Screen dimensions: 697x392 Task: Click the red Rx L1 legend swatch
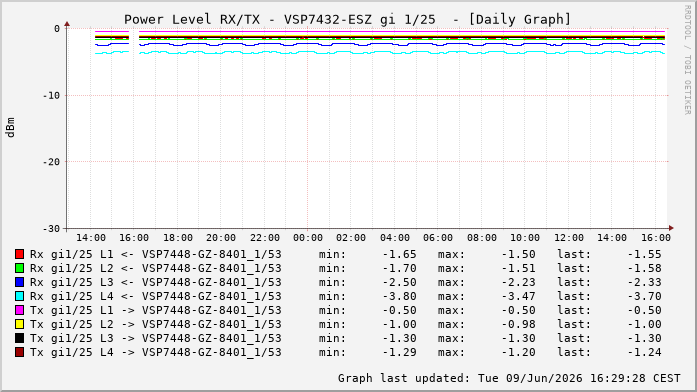(x=19, y=254)
